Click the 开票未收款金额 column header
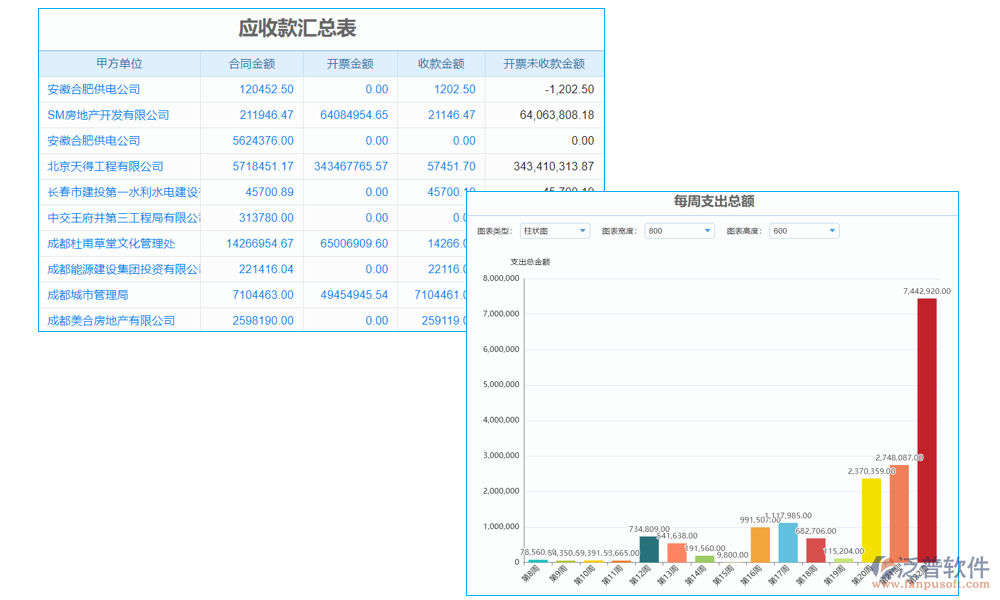This screenshot has width=1000, height=600. point(544,63)
